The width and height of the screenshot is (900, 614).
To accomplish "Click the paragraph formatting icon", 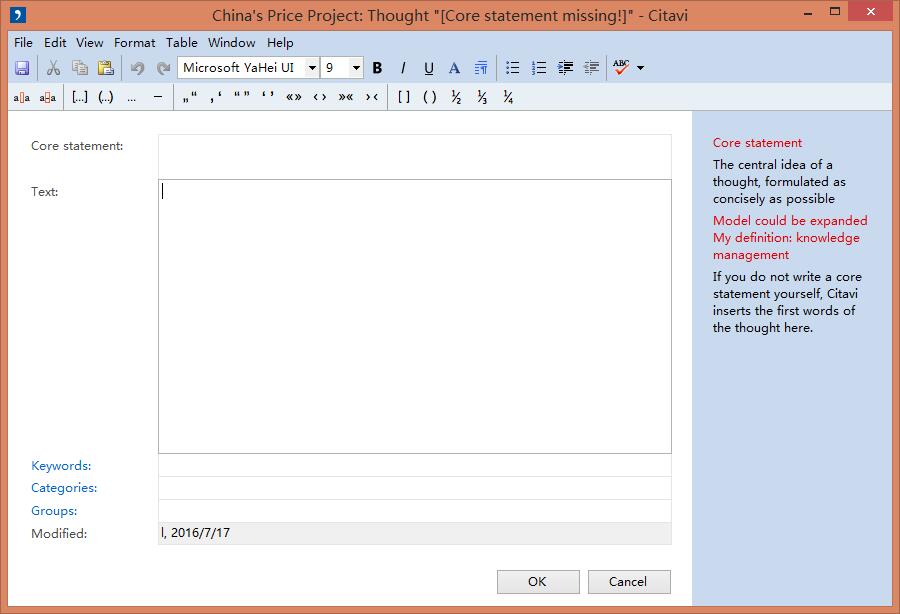I will tap(480, 68).
